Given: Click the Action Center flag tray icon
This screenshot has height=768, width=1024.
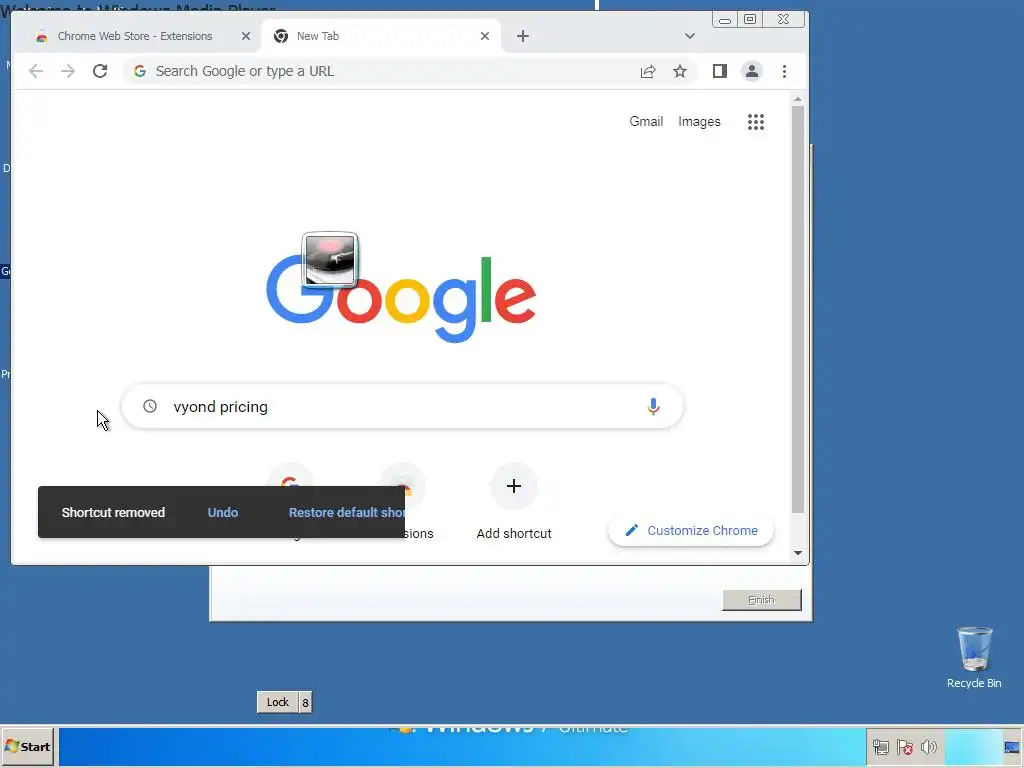Looking at the screenshot, I should click(904, 747).
